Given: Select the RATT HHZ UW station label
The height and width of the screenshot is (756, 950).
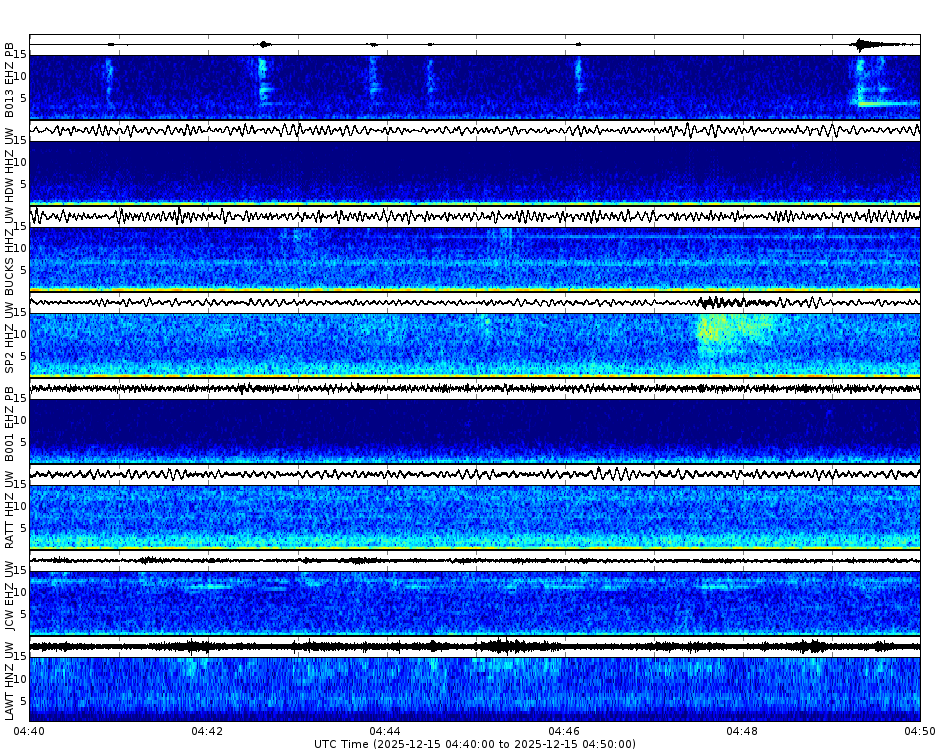Looking at the screenshot, I should [10, 510].
